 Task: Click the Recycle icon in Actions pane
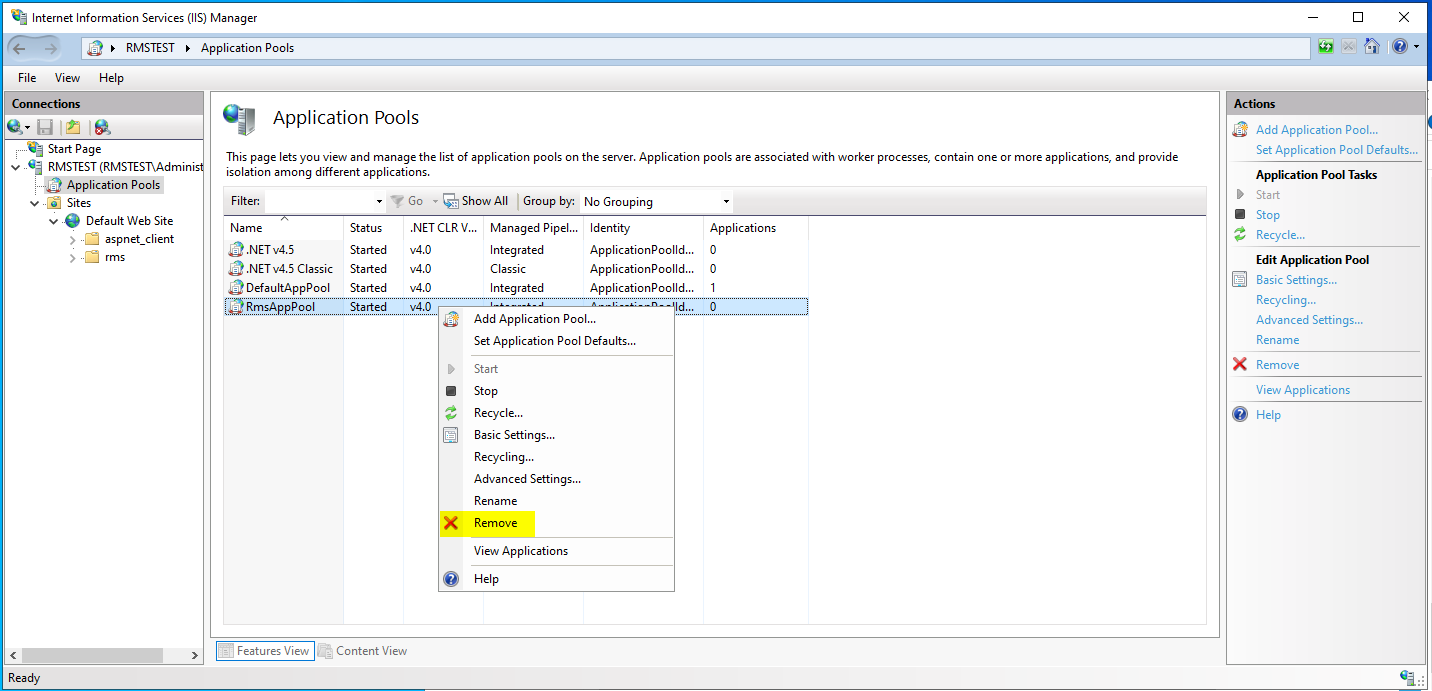[x=1240, y=235]
